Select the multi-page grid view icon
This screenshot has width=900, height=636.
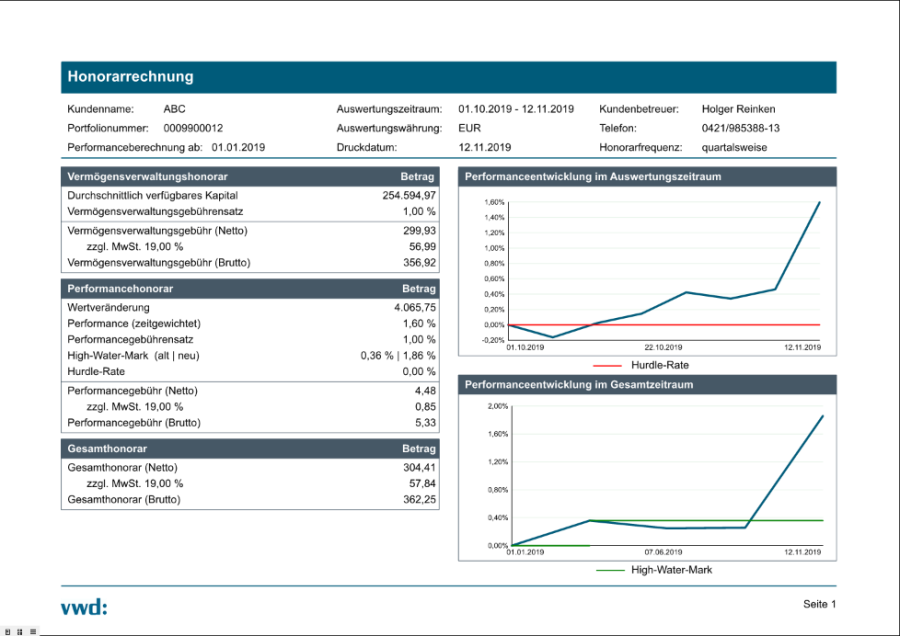[x=20, y=631]
